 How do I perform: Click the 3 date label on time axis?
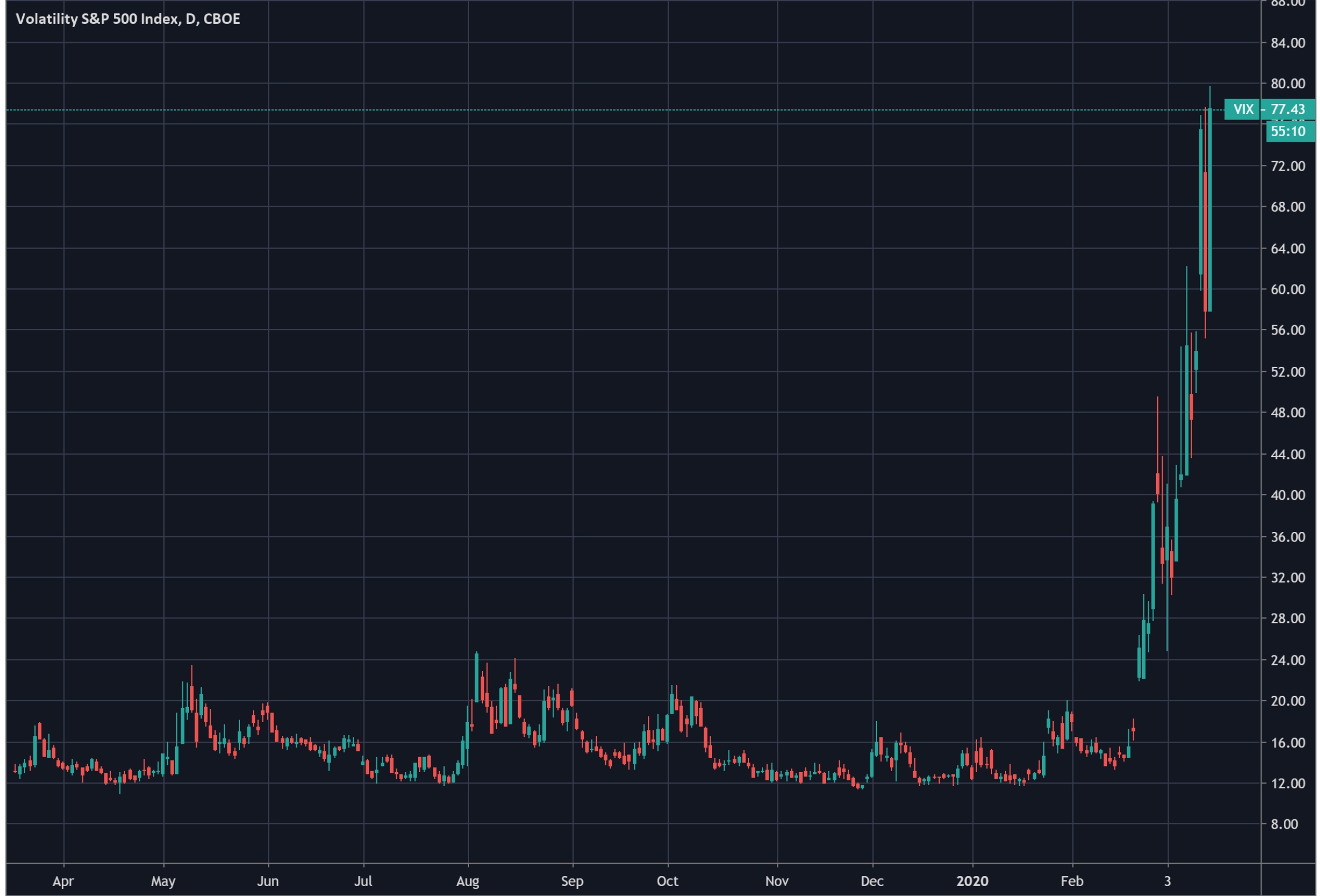click(x=1167, y=881)
